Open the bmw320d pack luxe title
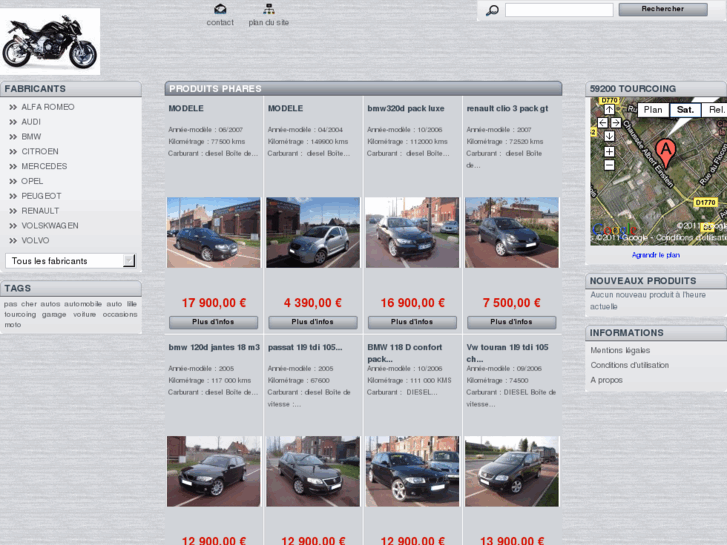 (x=406, y=109)
